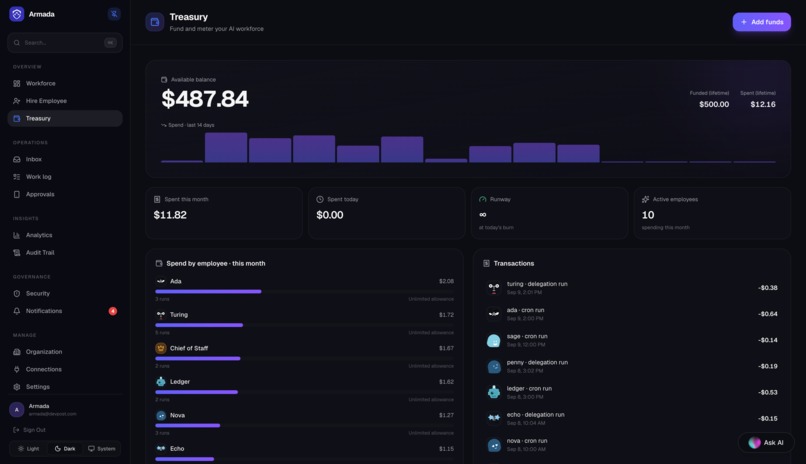Click the $487.84 available balance
Viewport: 806px width, 464px height.
205,99
